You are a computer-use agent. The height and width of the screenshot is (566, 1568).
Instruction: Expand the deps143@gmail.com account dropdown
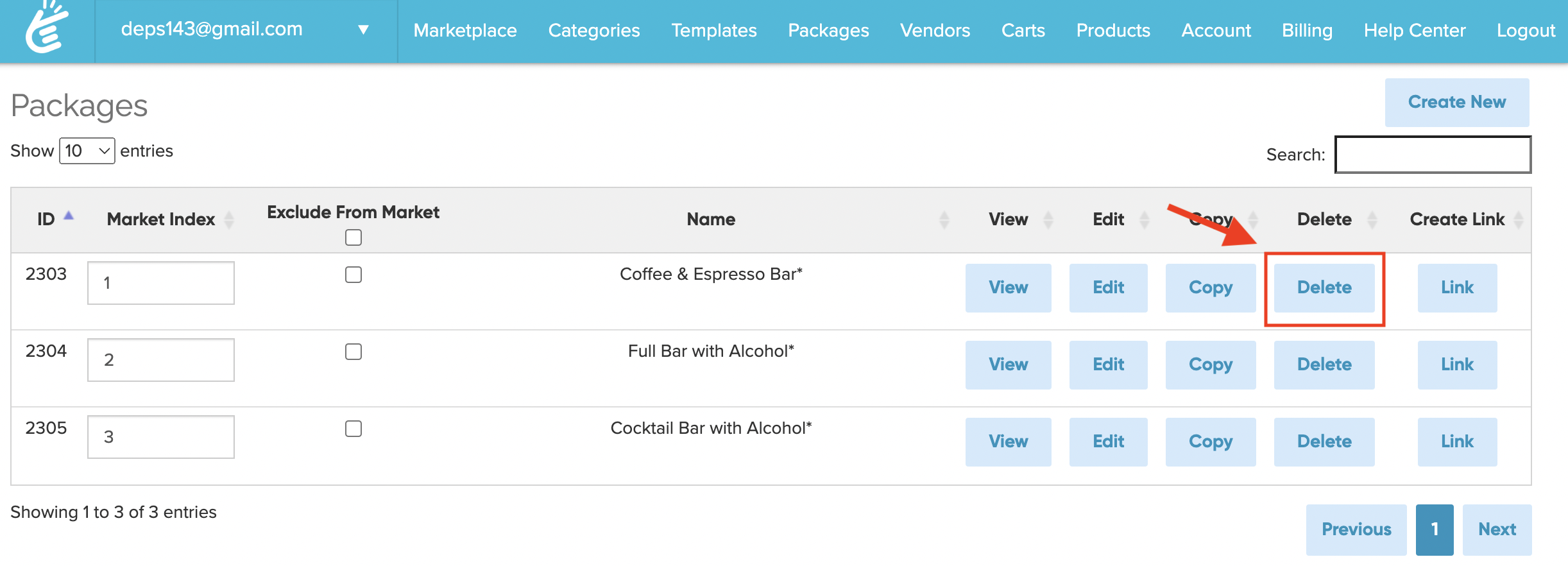click(363, 30)
